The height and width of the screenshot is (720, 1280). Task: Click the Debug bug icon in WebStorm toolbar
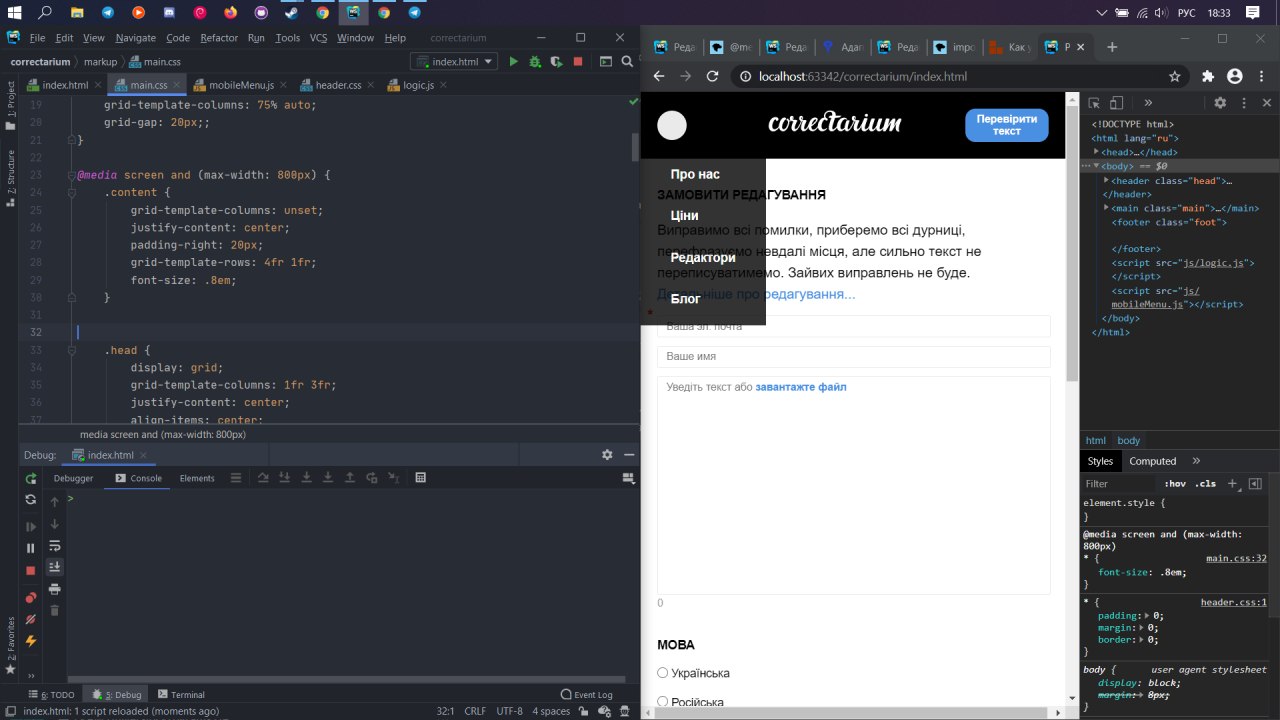pos(535,62)
